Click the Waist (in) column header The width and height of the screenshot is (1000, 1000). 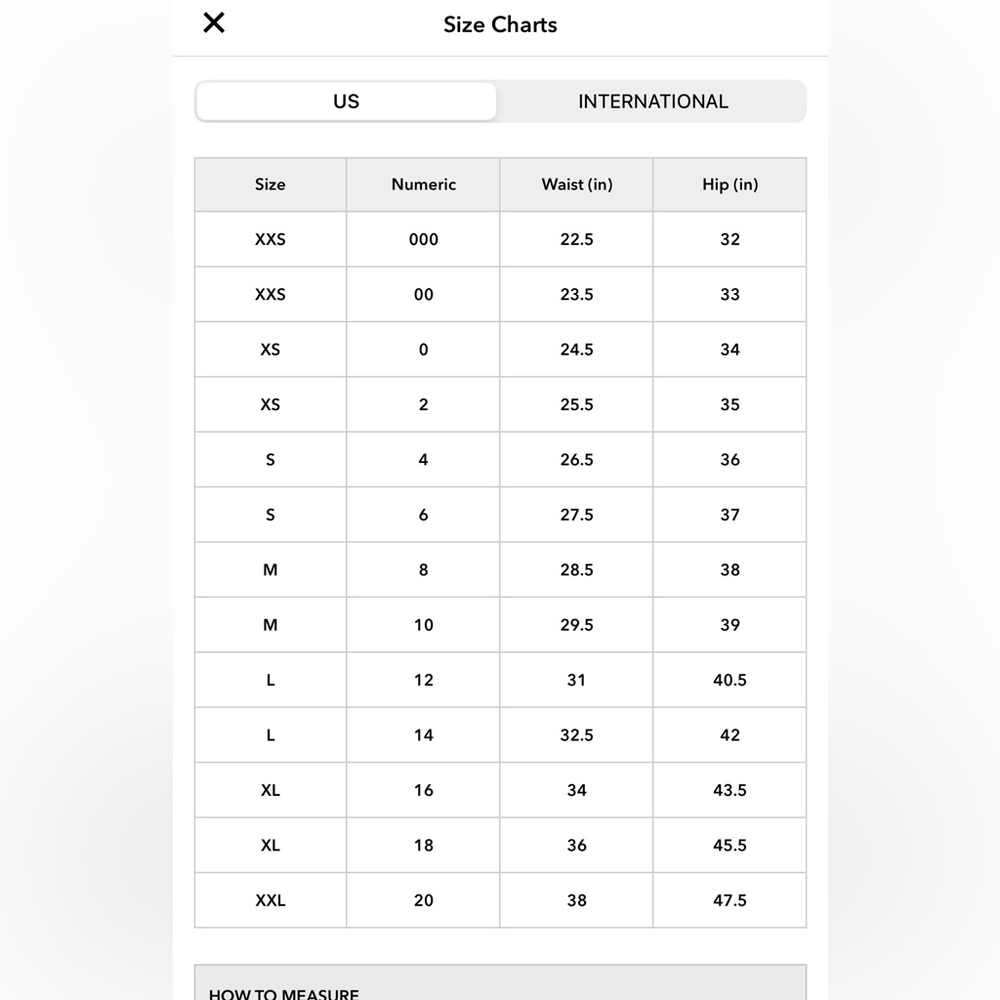point(577,184)
